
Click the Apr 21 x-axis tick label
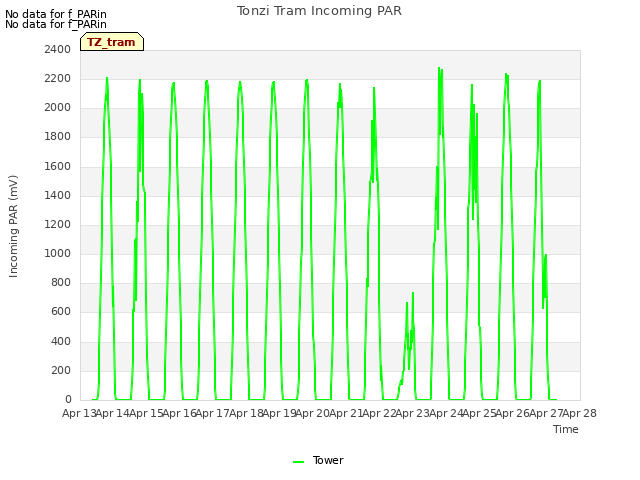point(346,413)
